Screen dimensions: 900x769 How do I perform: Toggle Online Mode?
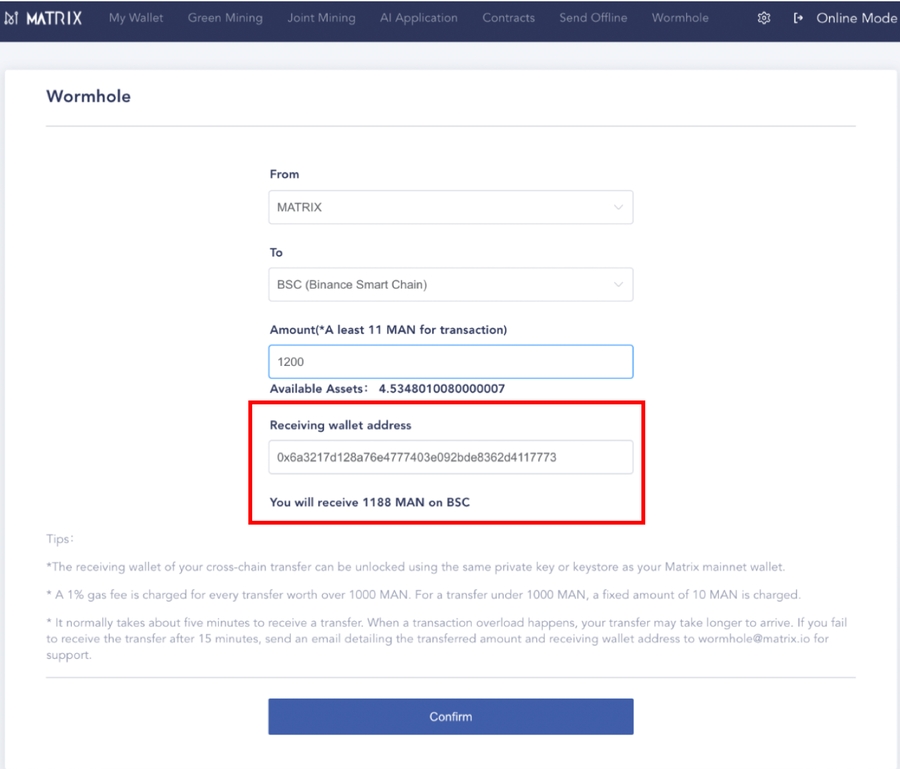(x=857, y=17)
